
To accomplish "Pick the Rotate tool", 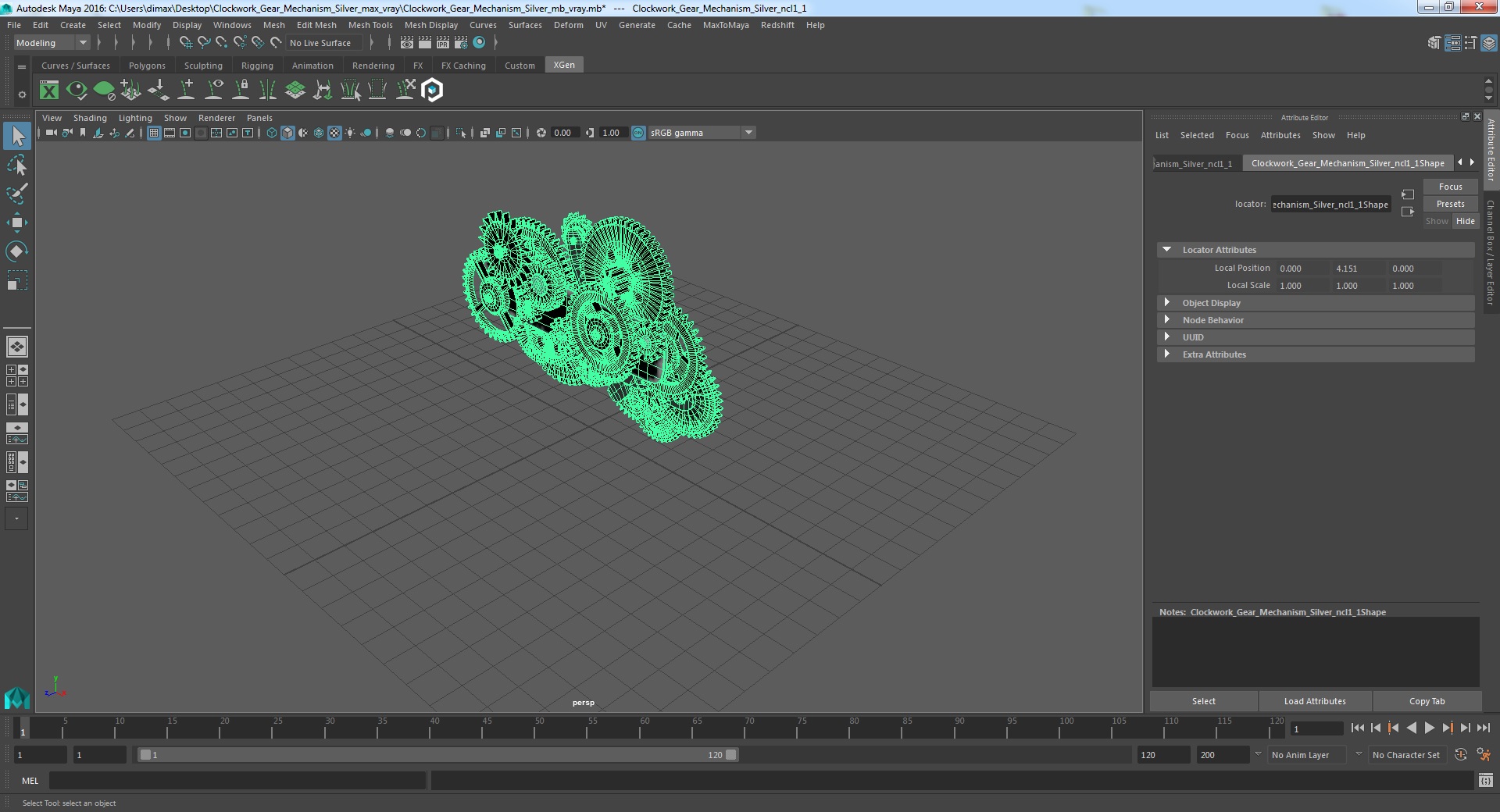I will [16, 251].
